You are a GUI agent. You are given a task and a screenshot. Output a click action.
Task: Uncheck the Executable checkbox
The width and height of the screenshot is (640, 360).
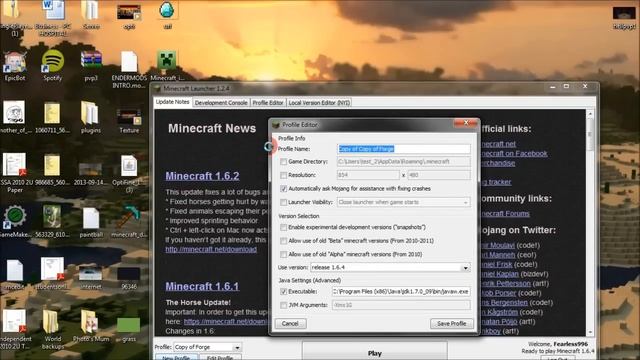pyautogui.click(x=283, y=292)
